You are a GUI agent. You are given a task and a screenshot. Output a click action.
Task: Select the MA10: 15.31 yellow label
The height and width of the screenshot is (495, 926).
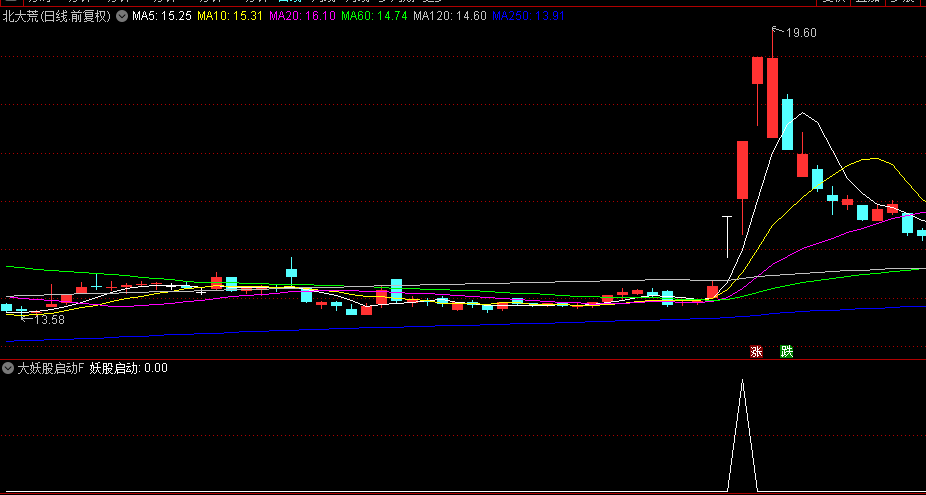tap(230, 17)
